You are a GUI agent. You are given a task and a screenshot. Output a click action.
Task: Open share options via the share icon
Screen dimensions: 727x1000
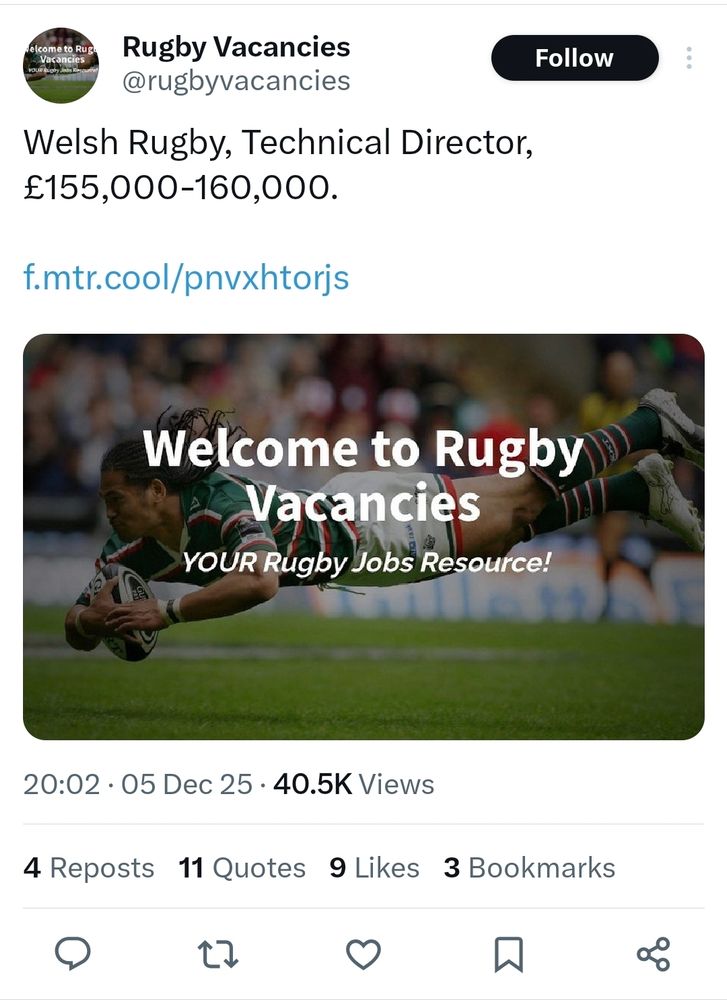click(653, 954)
